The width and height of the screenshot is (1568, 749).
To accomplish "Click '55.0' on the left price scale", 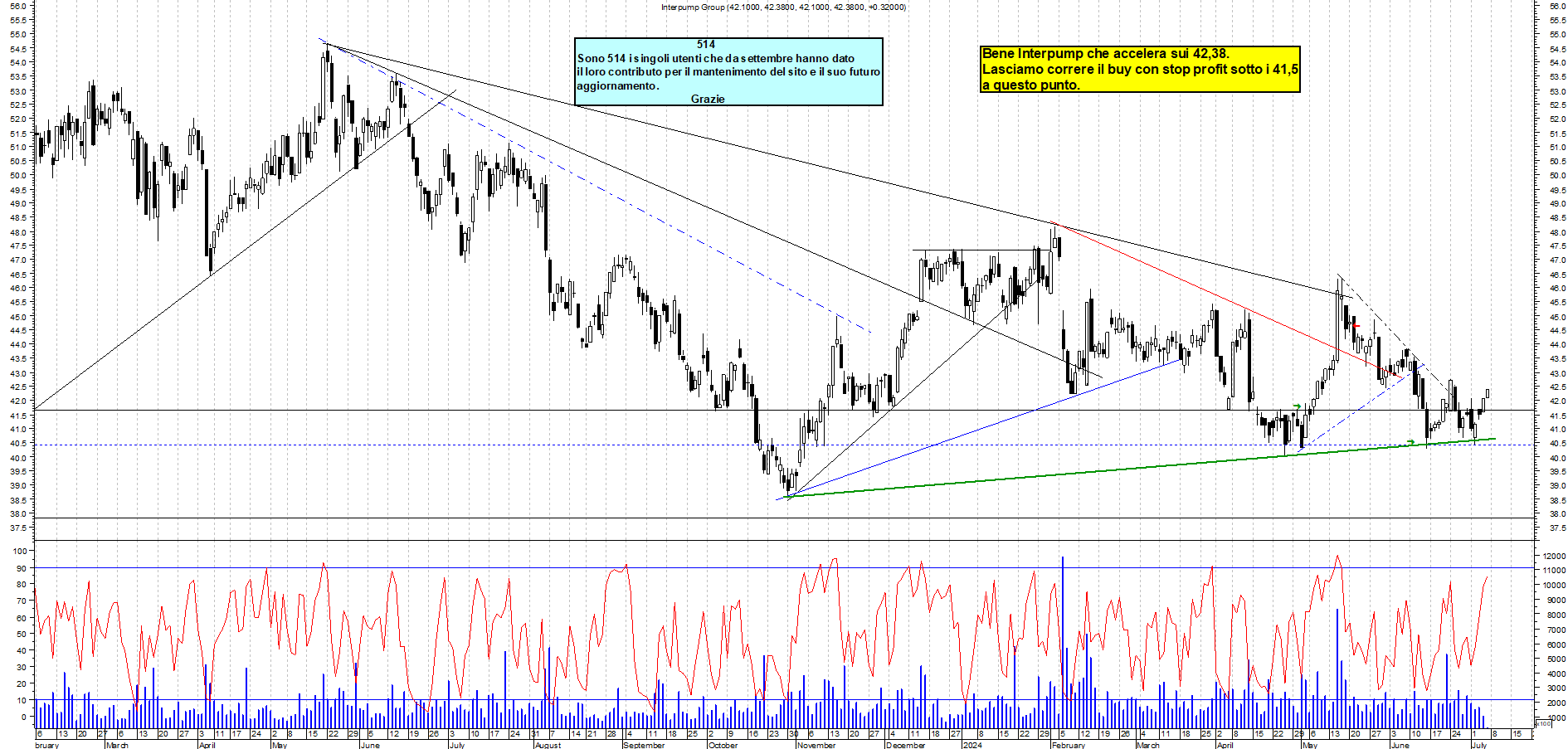I will coord(18,35).
